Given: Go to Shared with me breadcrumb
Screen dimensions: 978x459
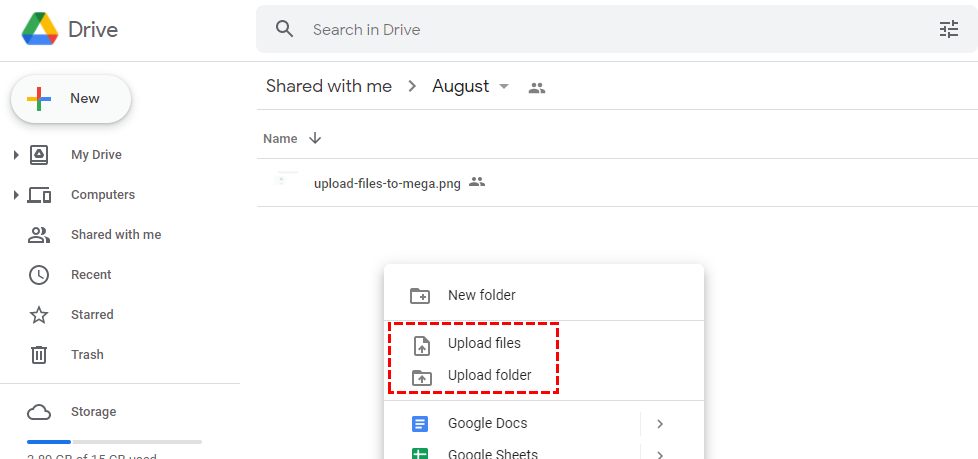Looking at the screenshot, I should (328, 87).
